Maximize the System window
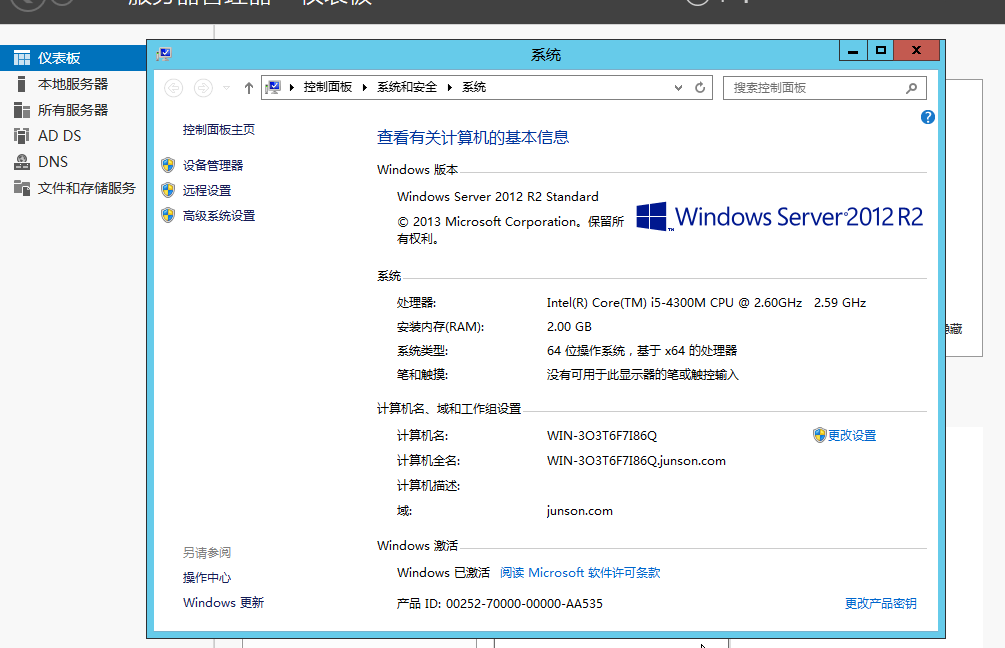Image resolution: width=1005 pixels, height=648 pixels. (x=881, y=51)
